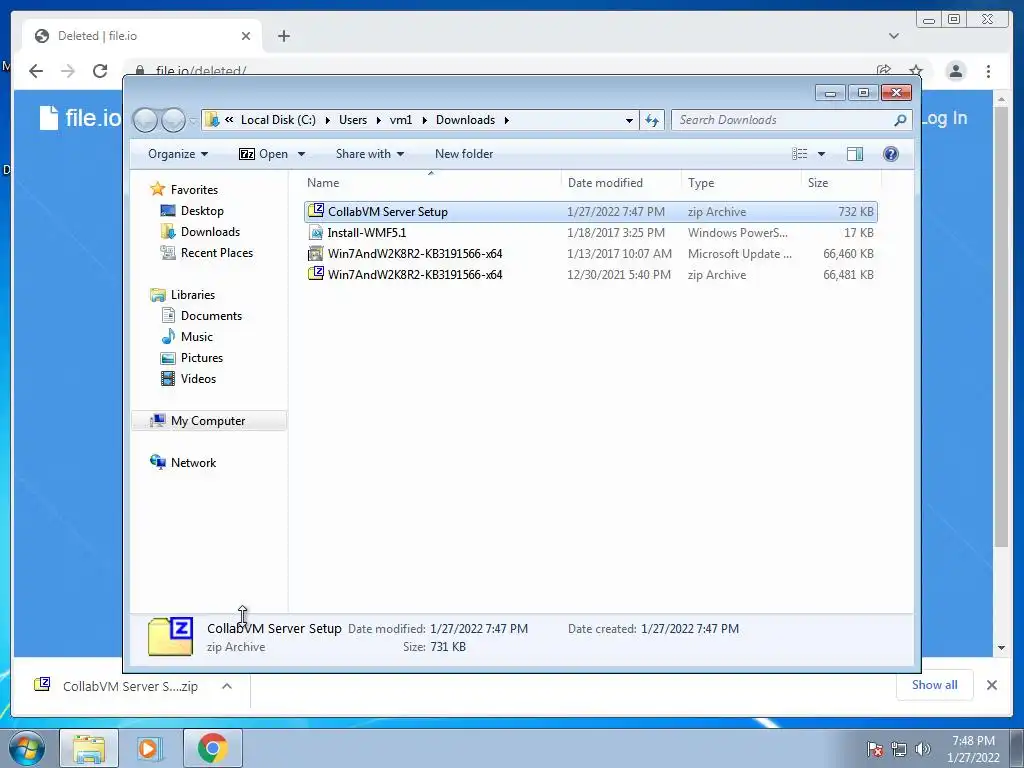This screenshot has height=768, width=1024.
Task: Bookmark this page with the Chrome star
Action: [x=916, y=71]
